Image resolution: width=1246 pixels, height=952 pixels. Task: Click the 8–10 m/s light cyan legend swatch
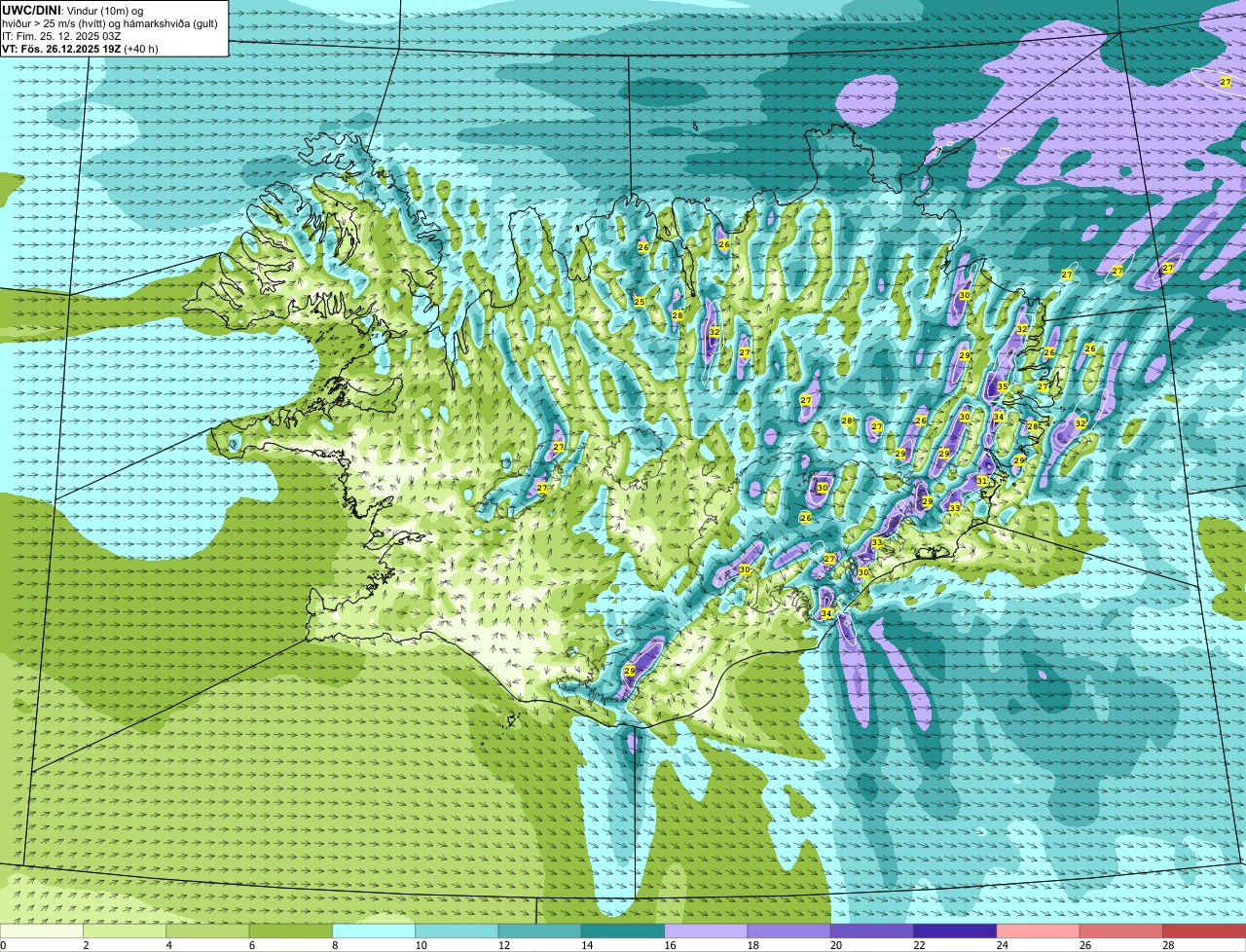tap(374, 931)
